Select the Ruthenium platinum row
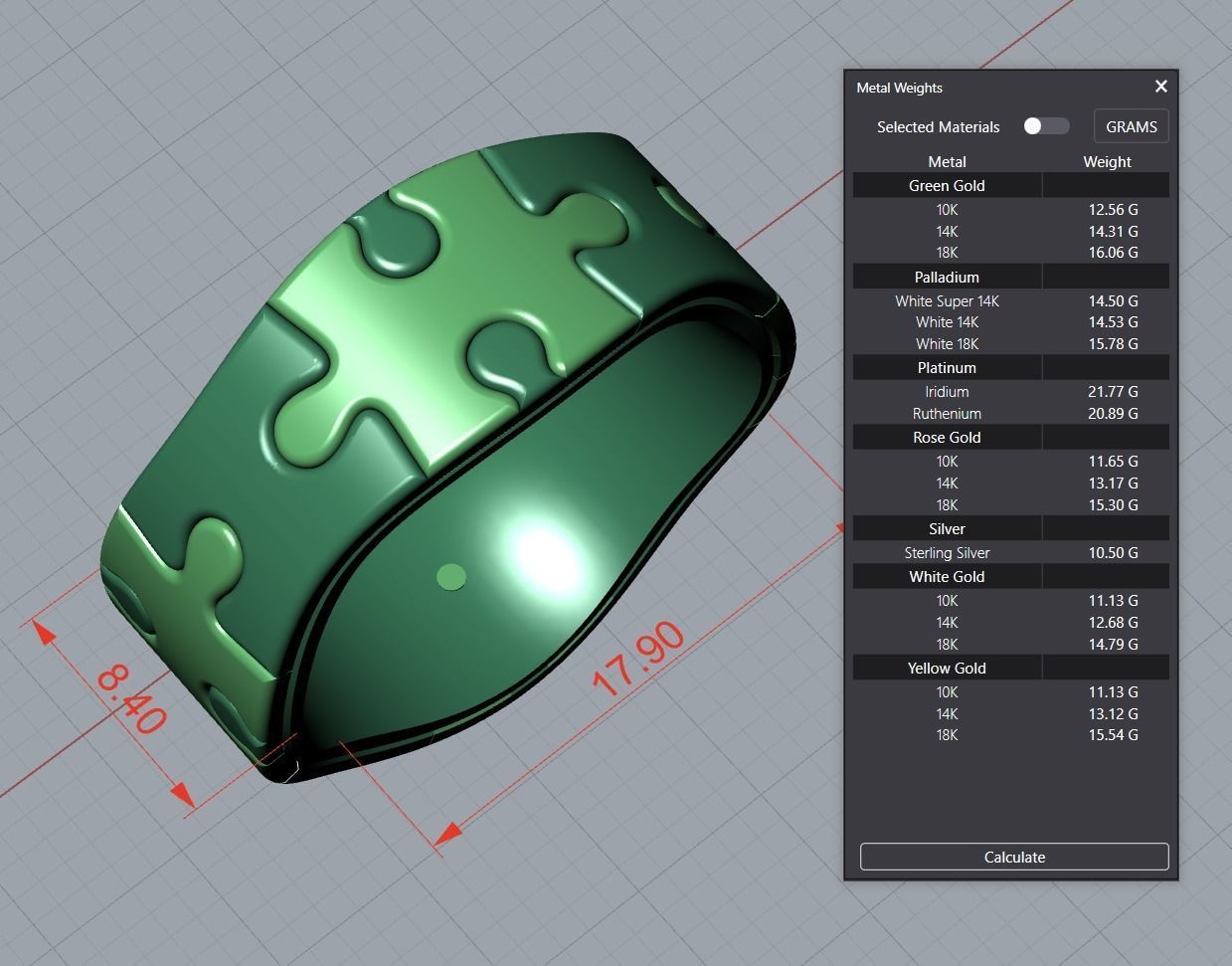This screenshot has height=966, width=1232. click(1011, 414)
